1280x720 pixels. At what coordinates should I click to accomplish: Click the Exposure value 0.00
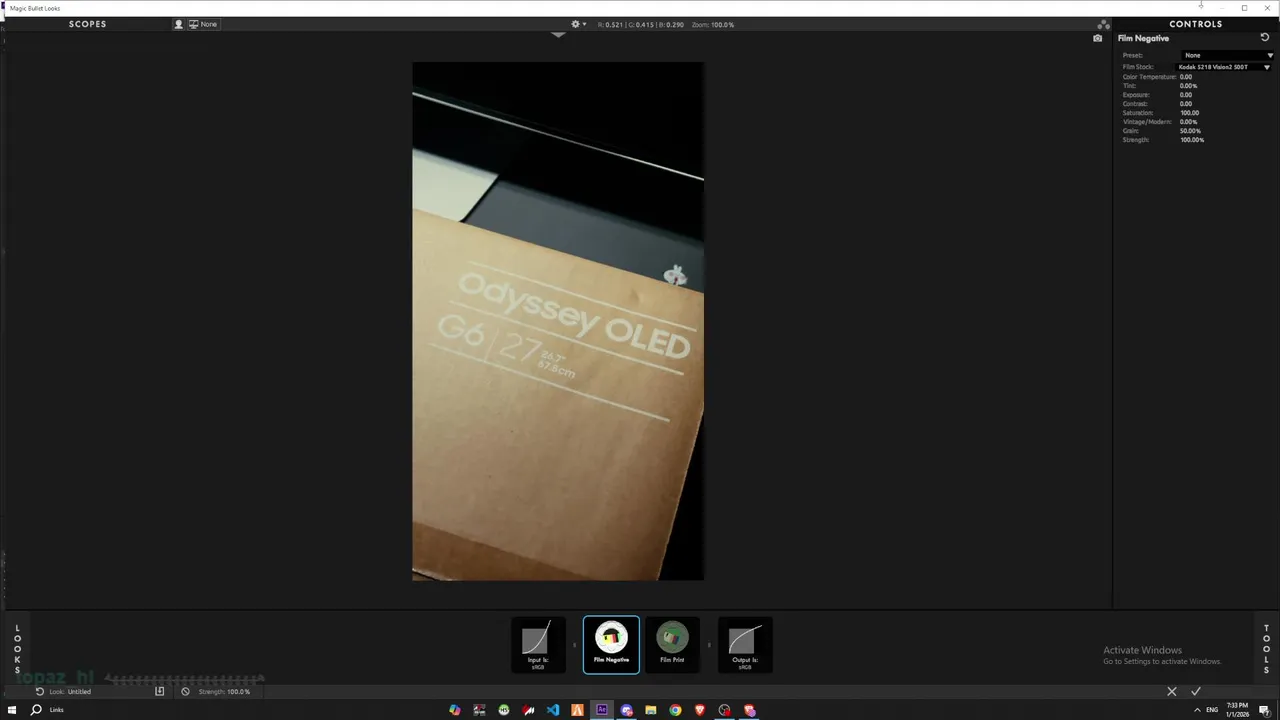[x=1186, y=95]
